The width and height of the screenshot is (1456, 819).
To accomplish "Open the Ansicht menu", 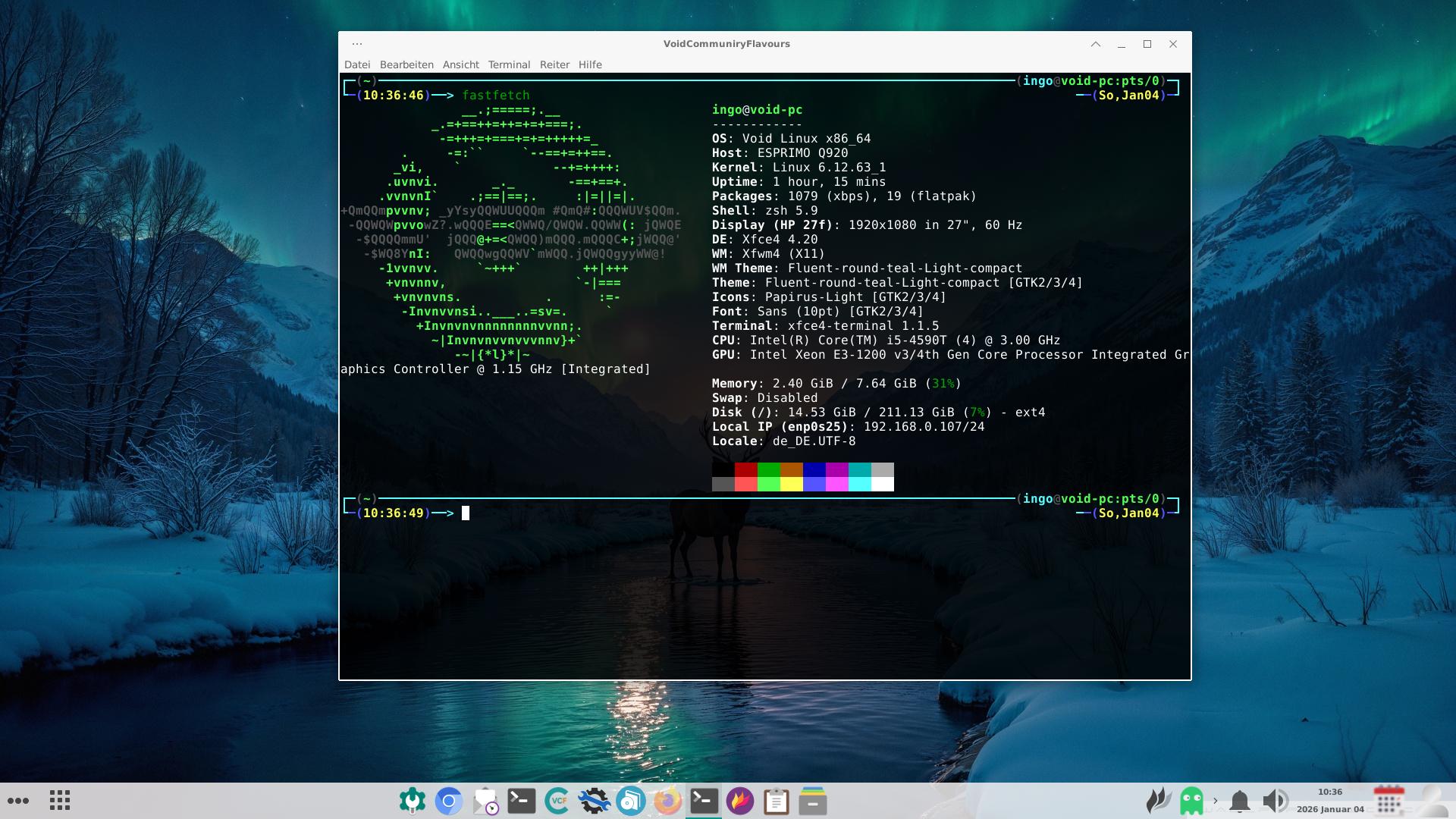I will 460,64.
